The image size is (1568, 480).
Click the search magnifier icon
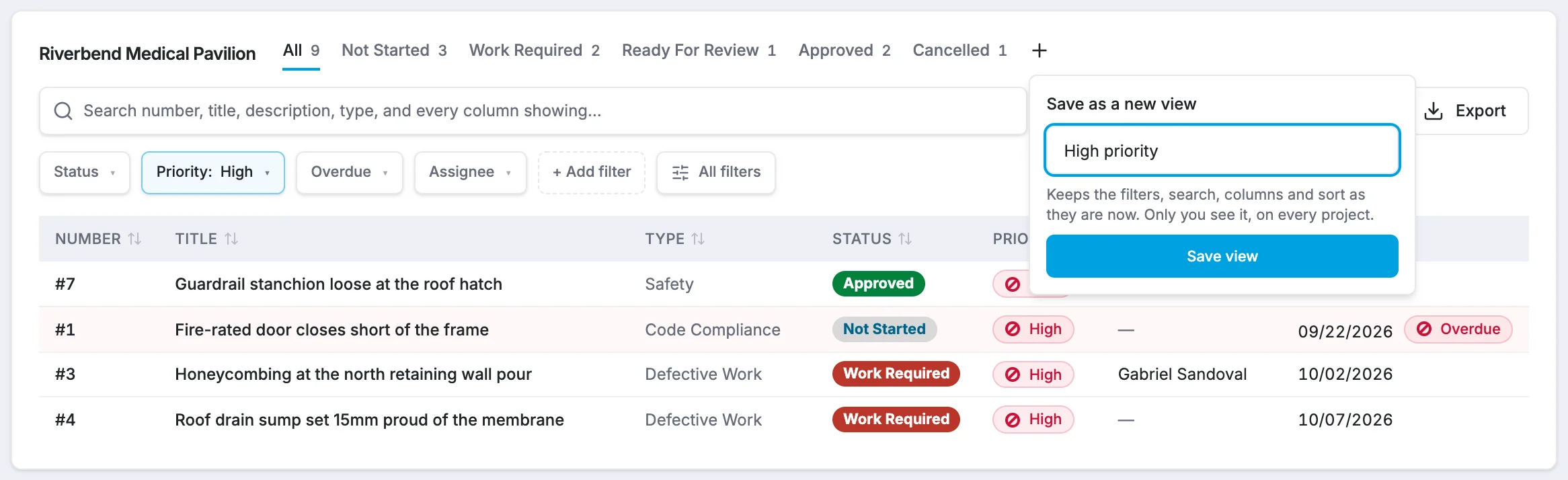63,111
